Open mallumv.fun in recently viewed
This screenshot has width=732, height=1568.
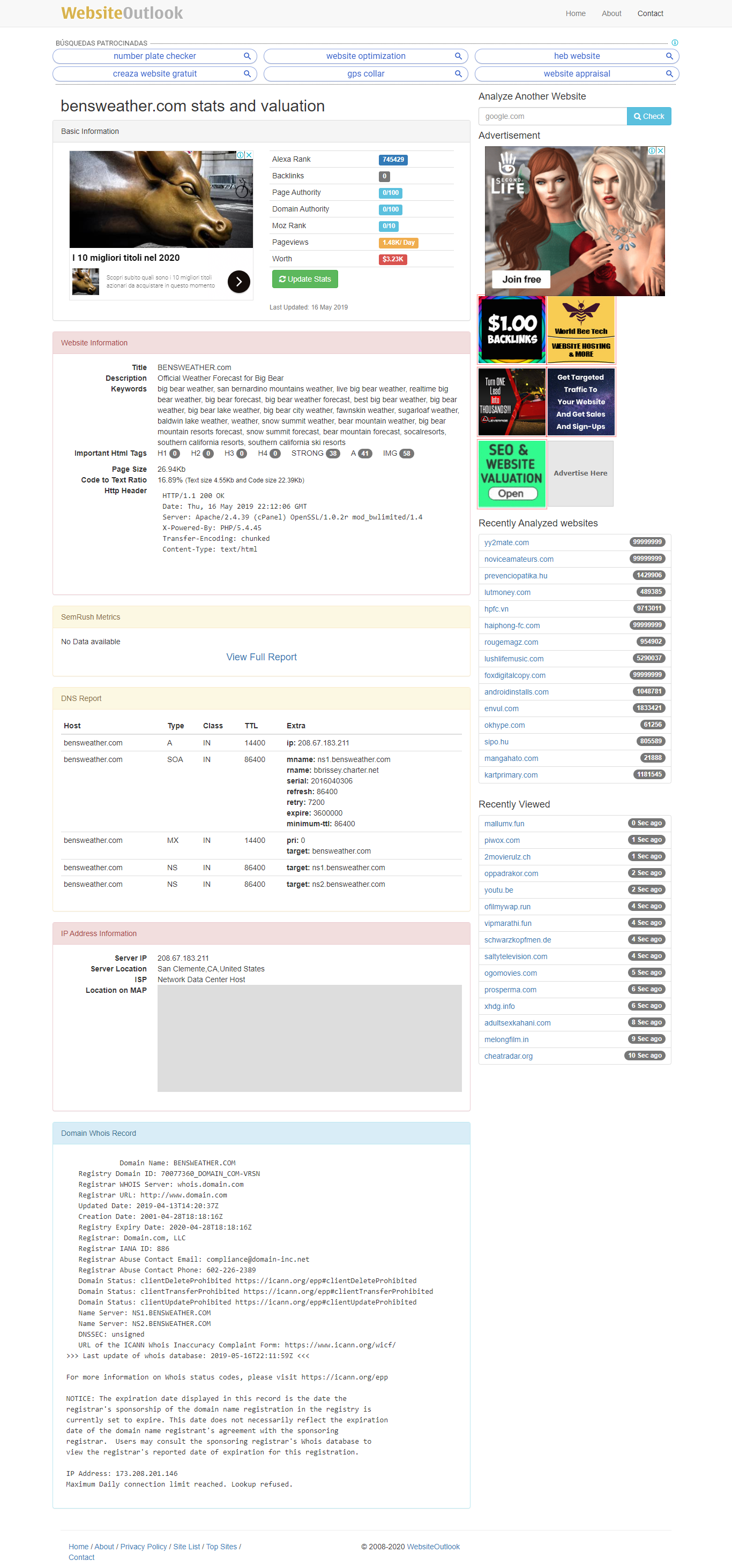pos(504,824)
